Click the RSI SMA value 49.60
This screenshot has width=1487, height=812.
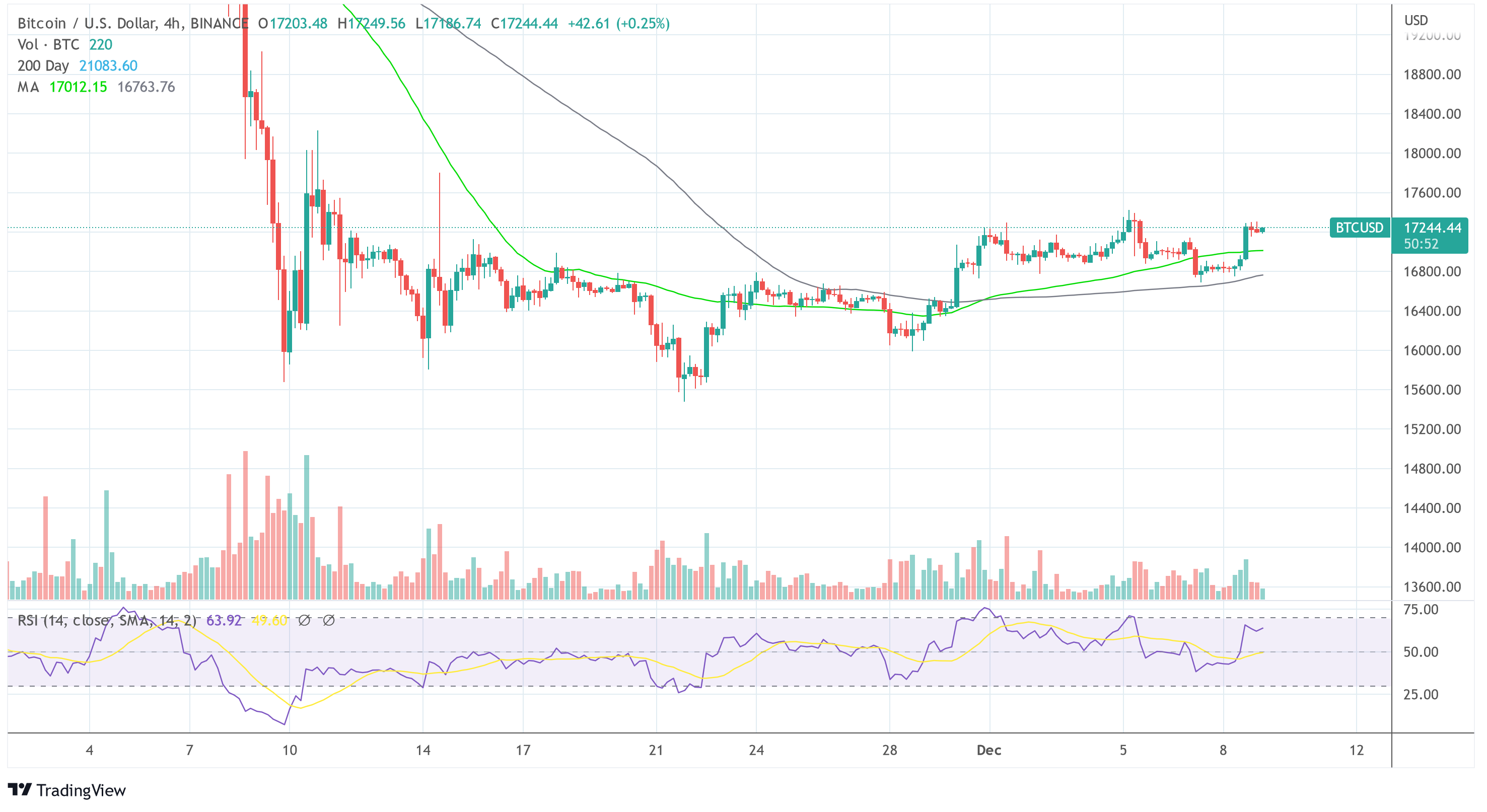(x=269, y=620)
